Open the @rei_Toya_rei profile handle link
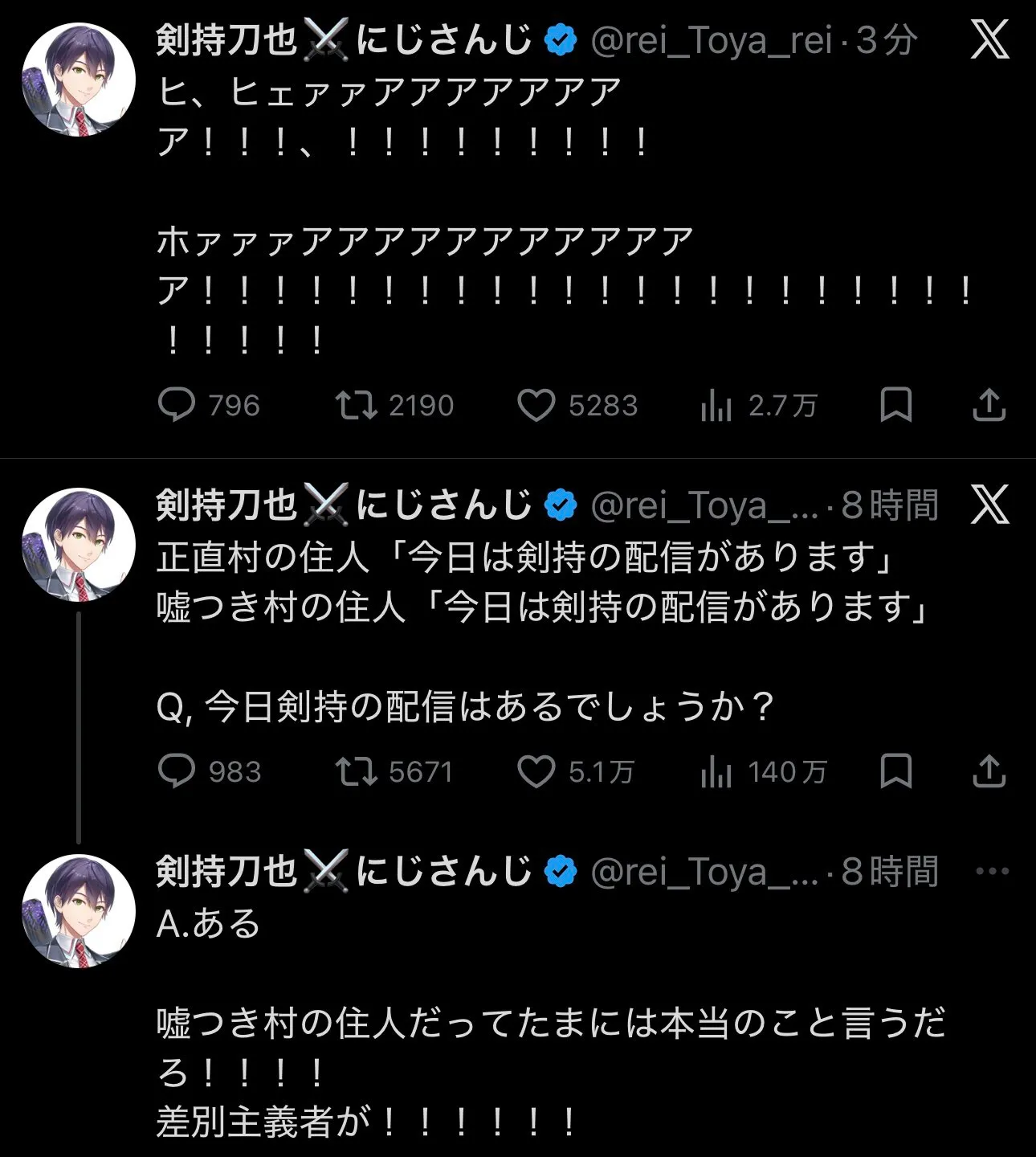Viewport: 1036px width, 1157px height. [x=712, y=40]
